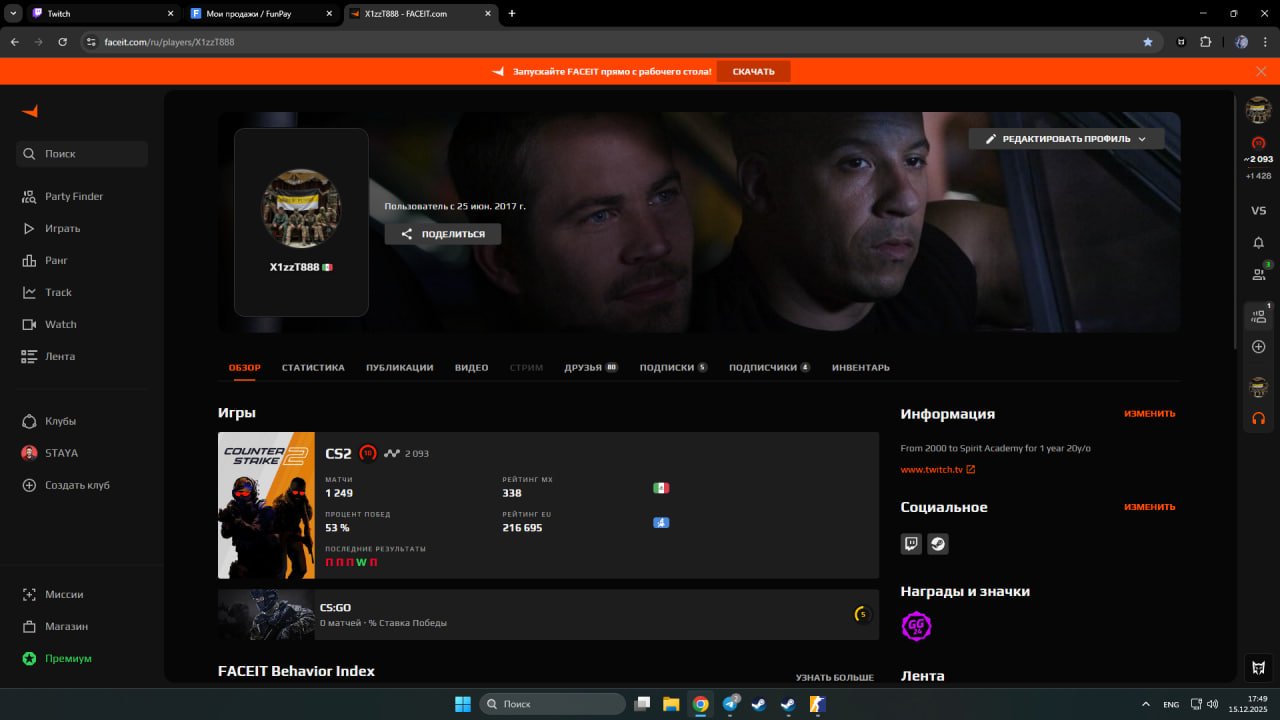Open the www.twitch.tv link under Информация
Screen dimensions: 1280x720
(931, 468)
